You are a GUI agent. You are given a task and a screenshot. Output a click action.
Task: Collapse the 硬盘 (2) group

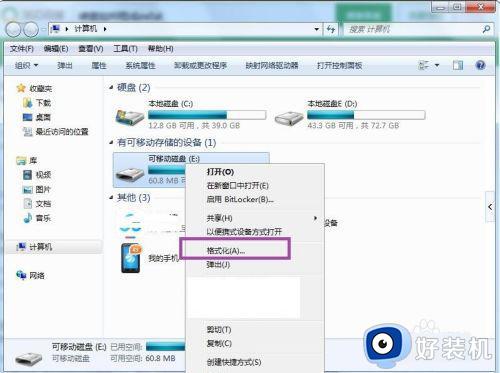111,87
